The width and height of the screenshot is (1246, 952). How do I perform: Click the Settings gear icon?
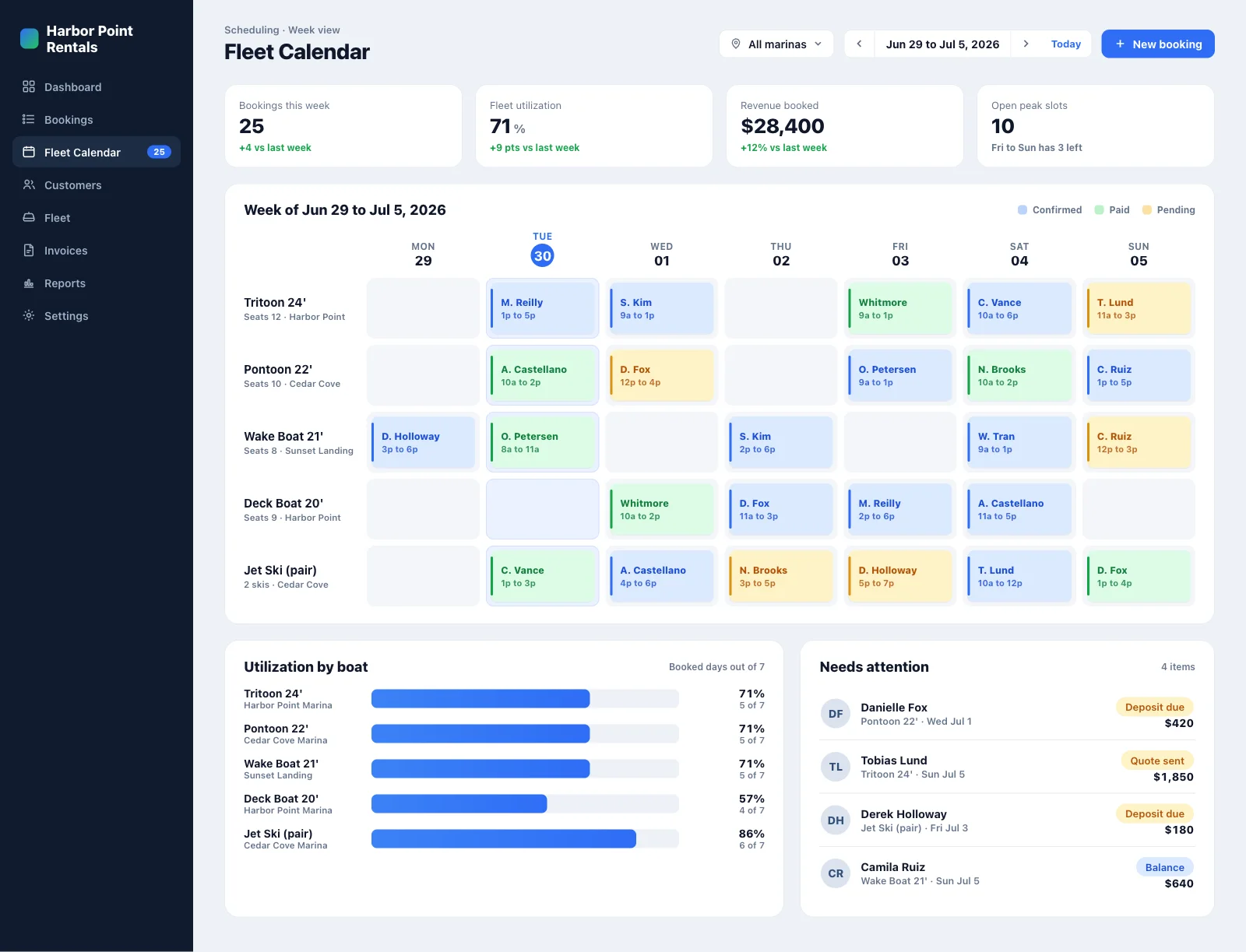point(29,315)
